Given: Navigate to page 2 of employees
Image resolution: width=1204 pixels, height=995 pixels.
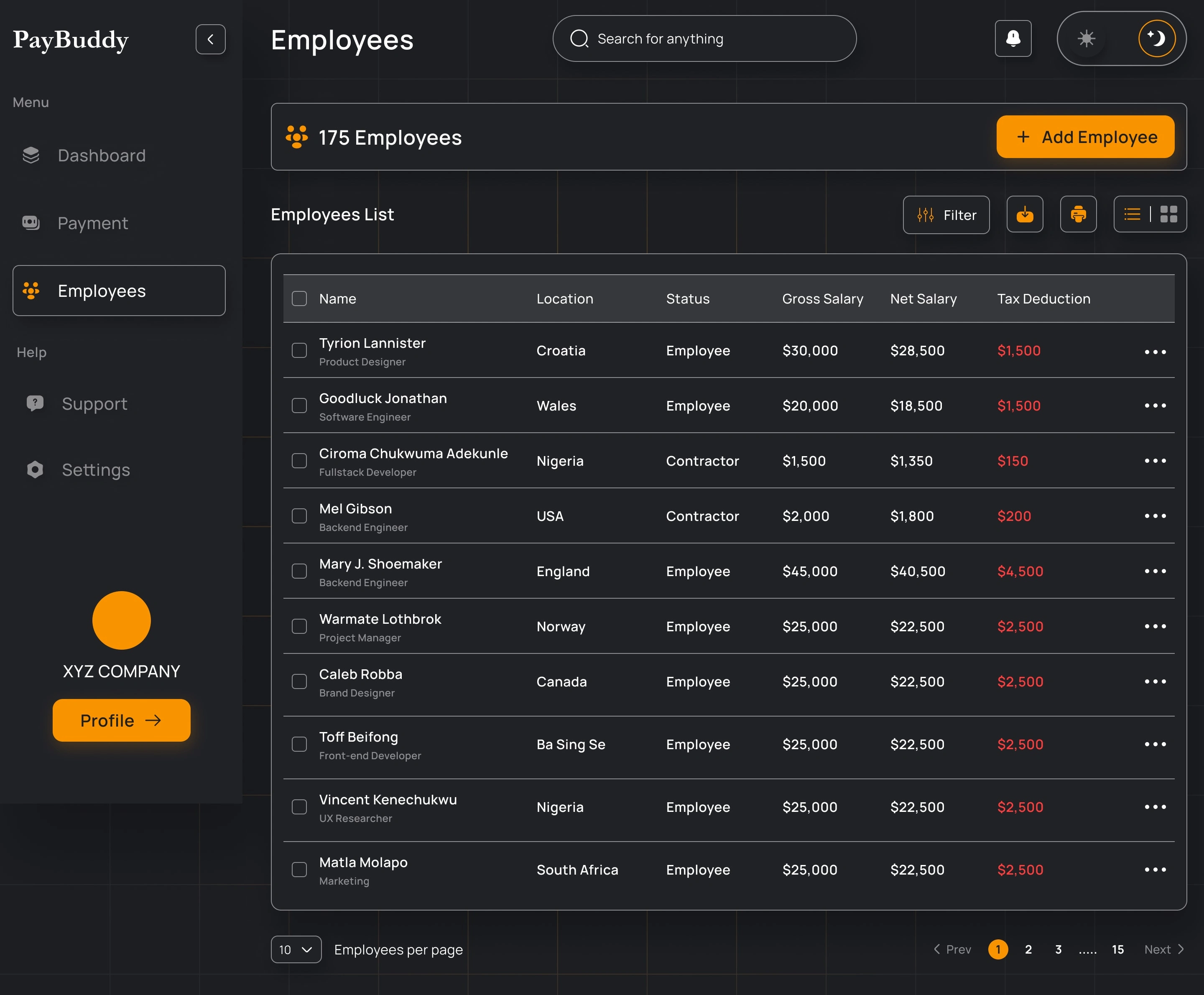Looking at the screenshot, I should click(x=1028, y=949).
